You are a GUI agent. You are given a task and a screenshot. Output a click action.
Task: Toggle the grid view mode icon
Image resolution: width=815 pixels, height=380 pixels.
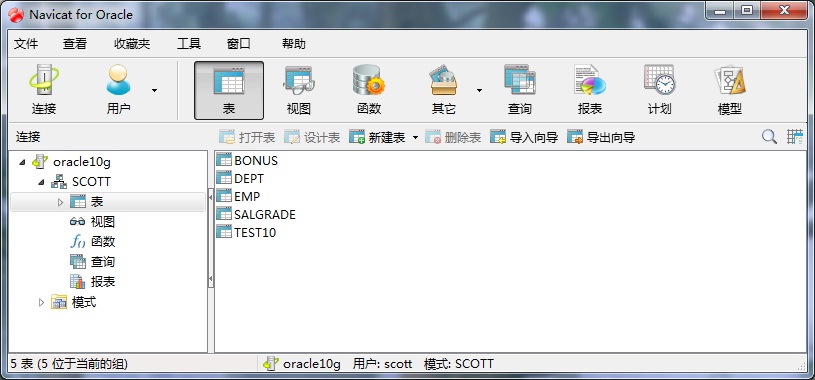[795, 137]
